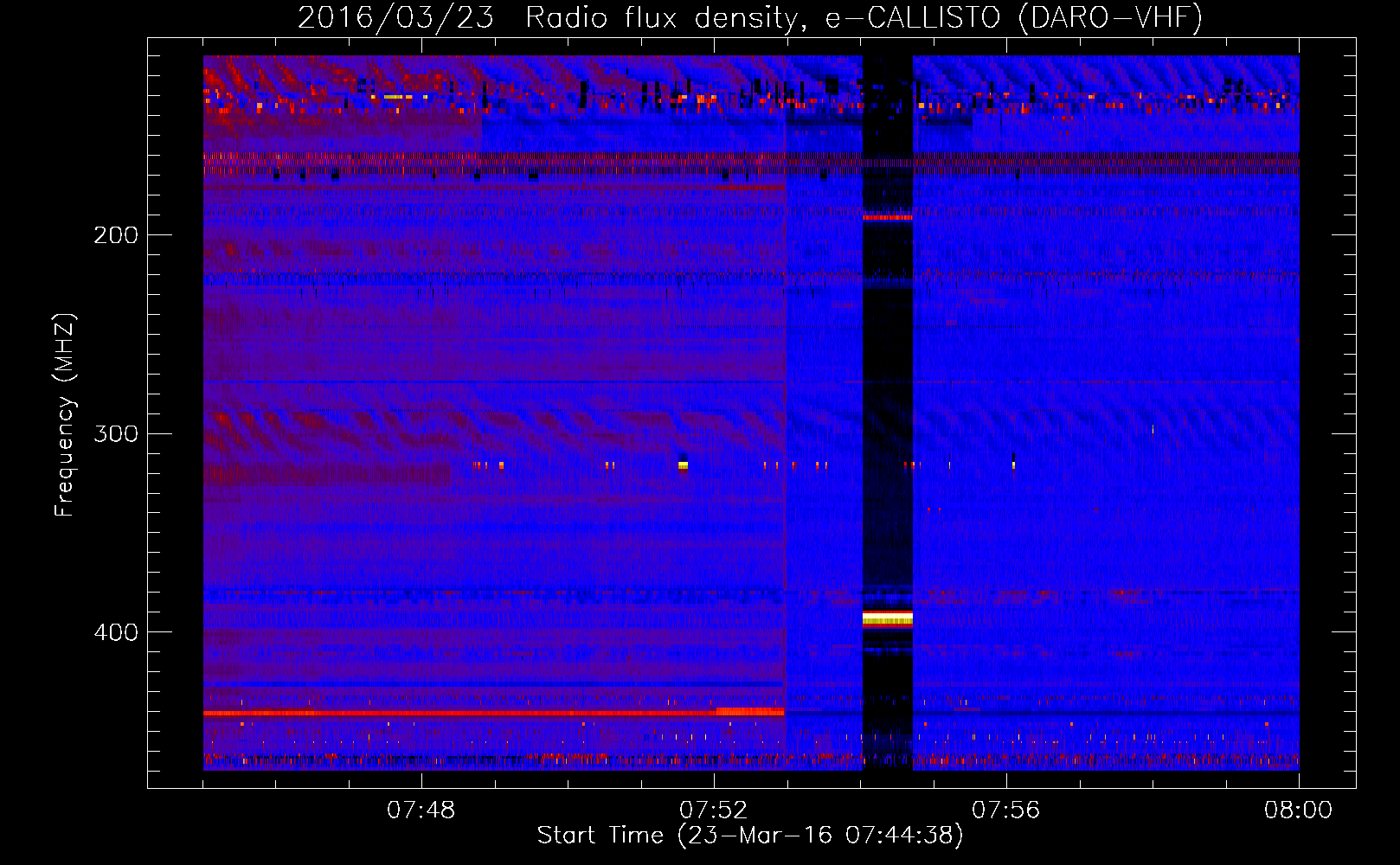The image size is (1400, 865).
Task: Click the 07:52 time tick label
Action: coord(714,811)
